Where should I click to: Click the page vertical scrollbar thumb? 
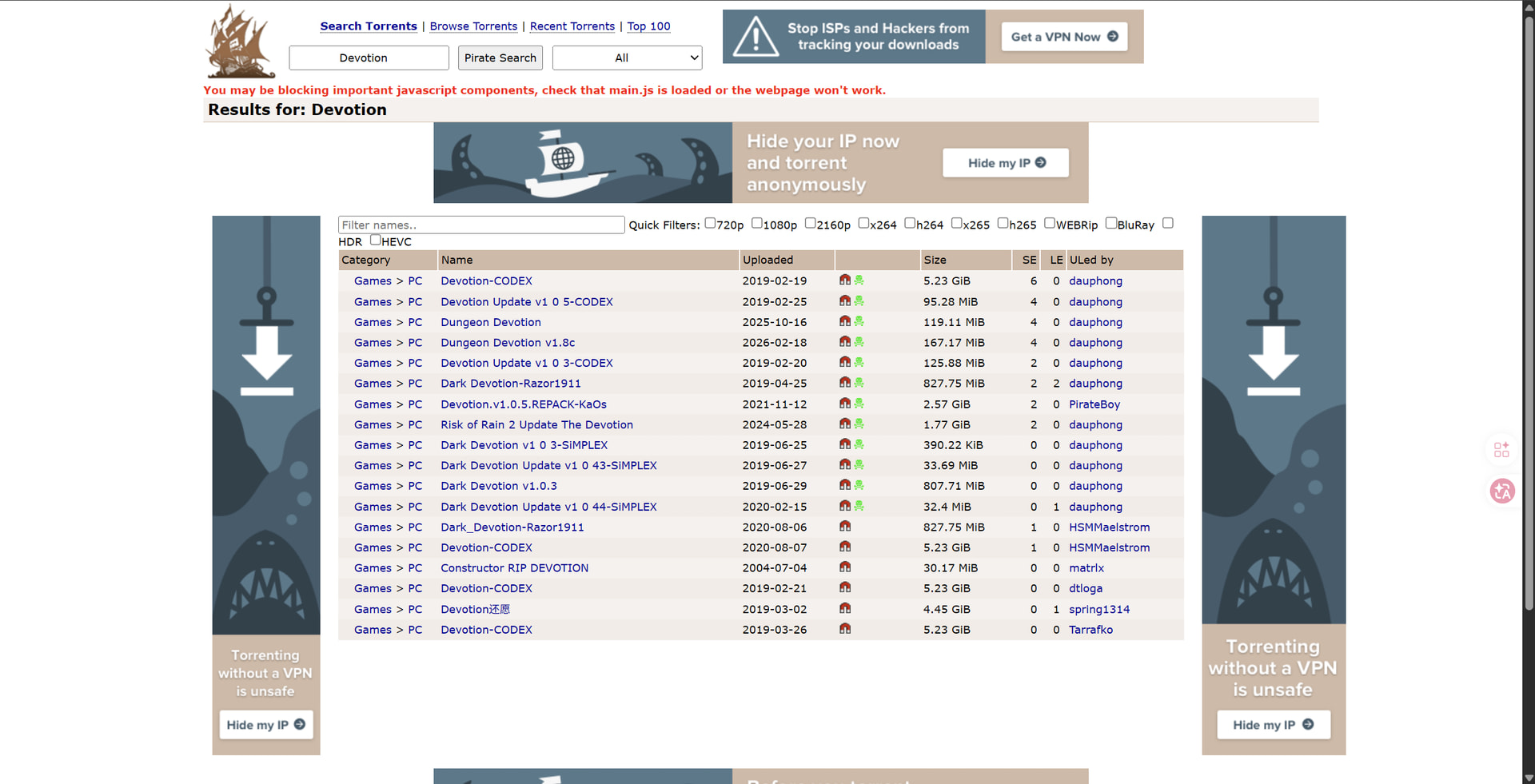[1529, 313]
